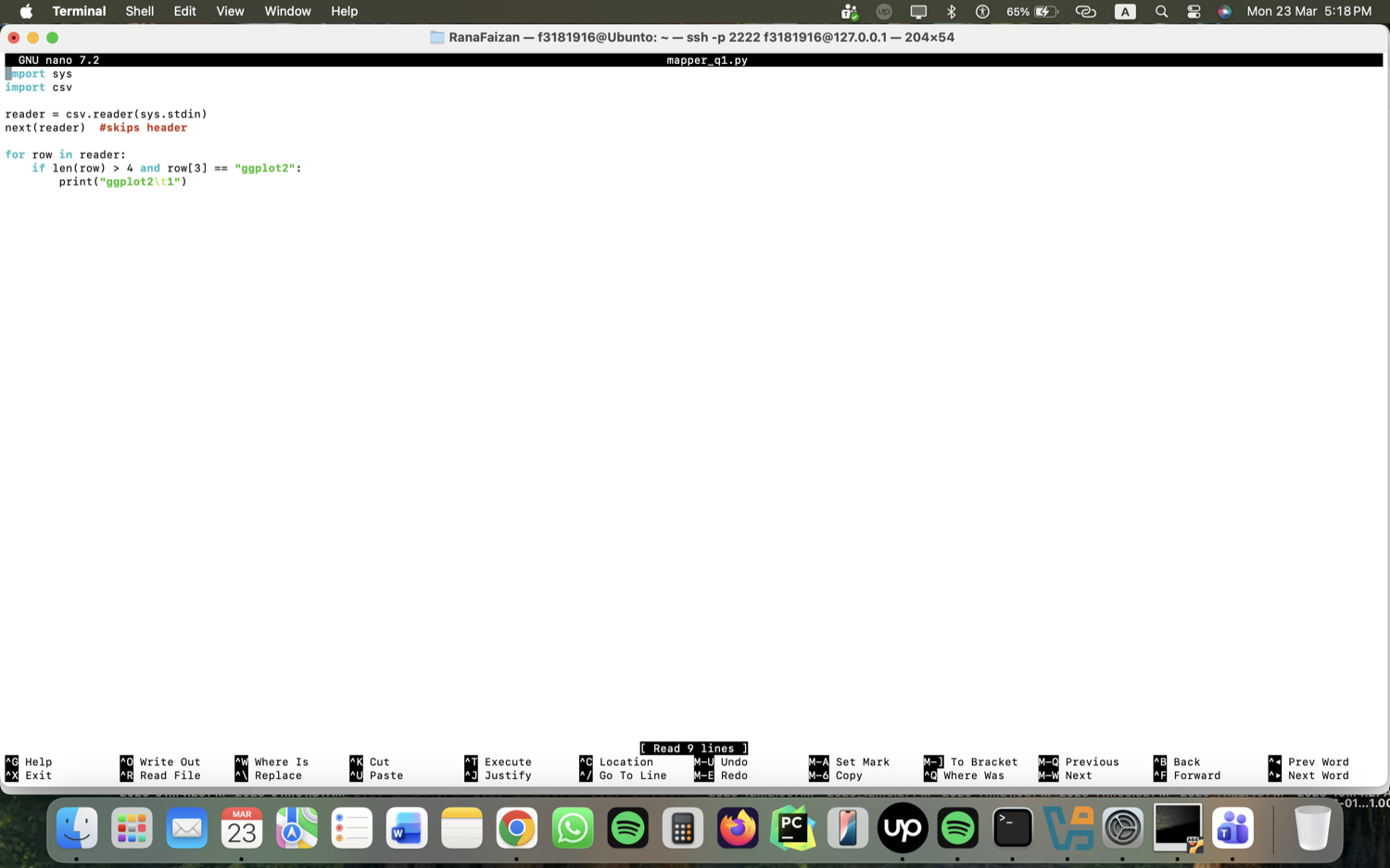Launch Calculator from the Dock
Image resolution: width=1390 pixels, height=868 pixels.
[682, 828]
